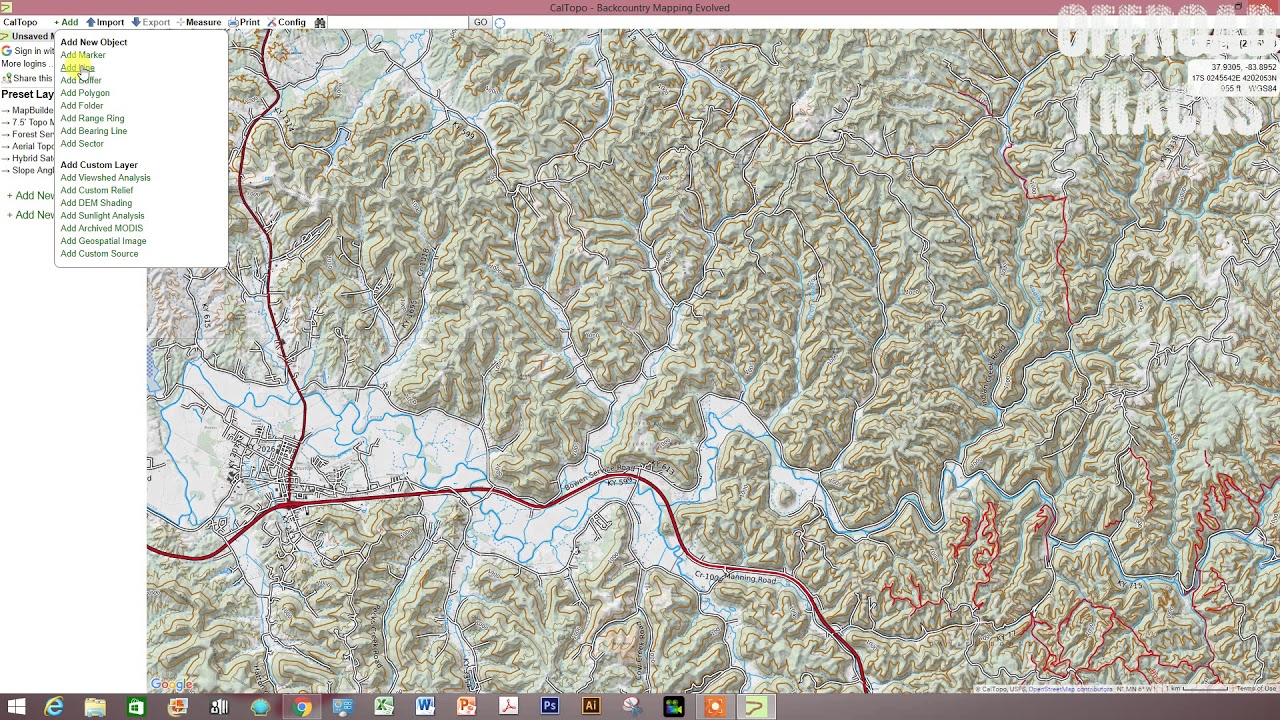
Task: Choose Add Archived MODIS
Action: (102, 228)
